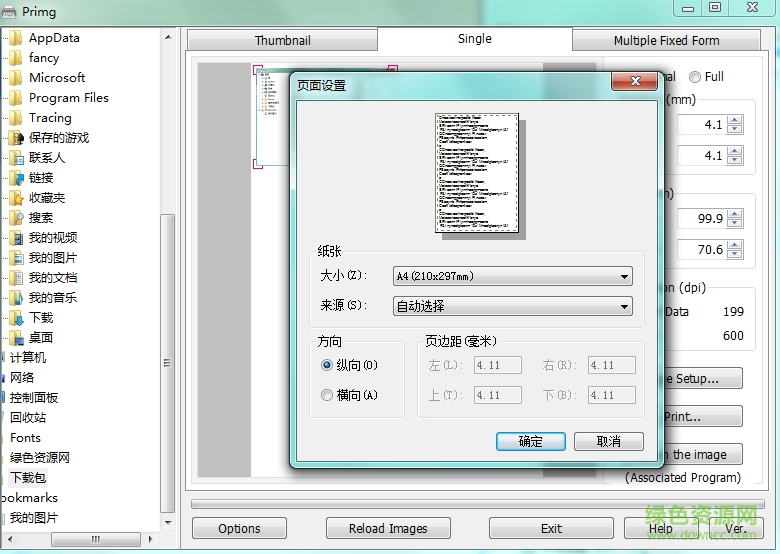Increase the first 4.1 mm stepper value
The height and width of the screenshot is (554, 780).
pos(735,120)
